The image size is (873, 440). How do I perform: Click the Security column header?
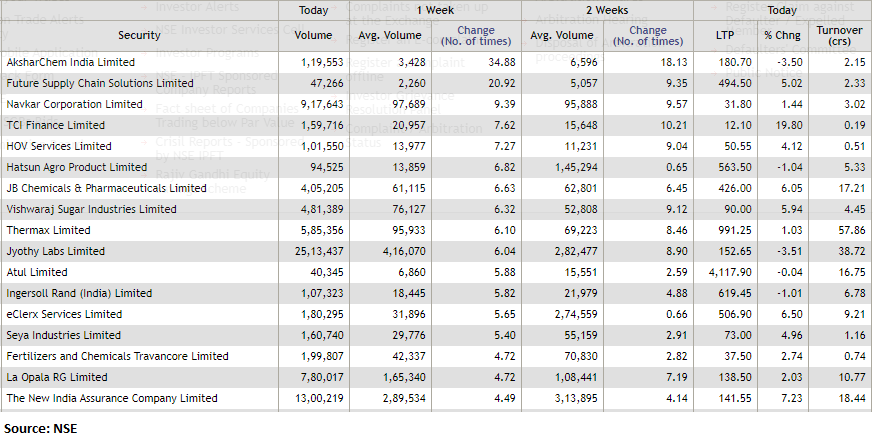139,35
